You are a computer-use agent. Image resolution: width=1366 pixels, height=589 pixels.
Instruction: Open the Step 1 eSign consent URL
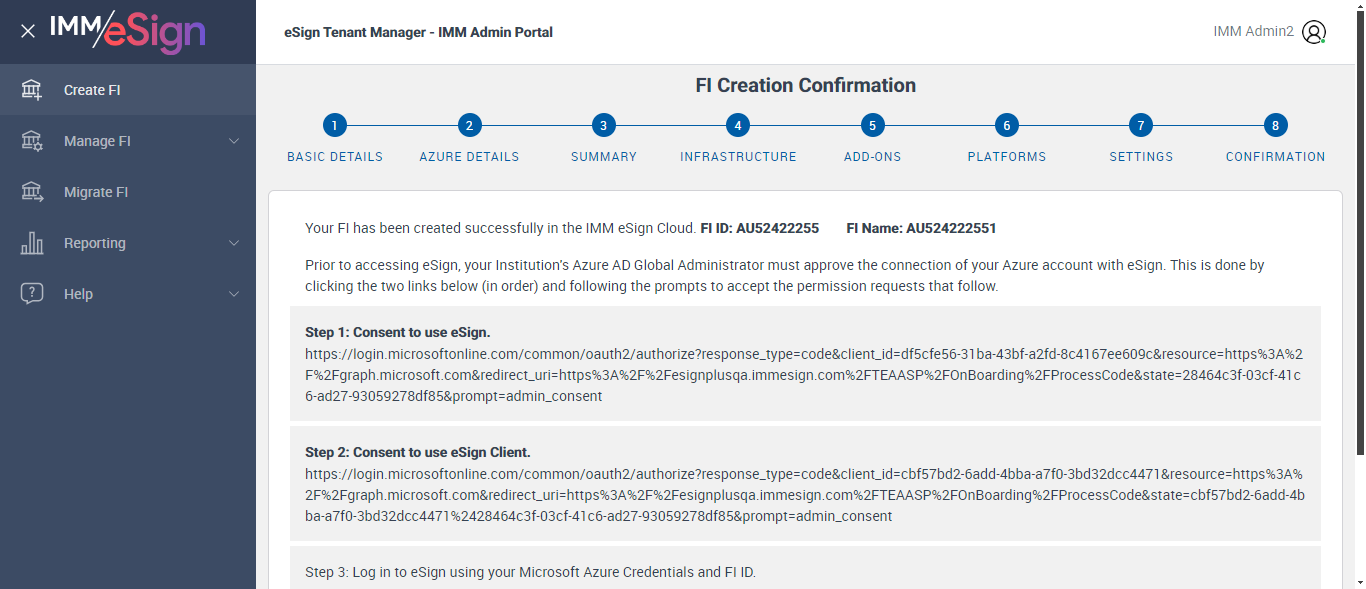(803, 375)
